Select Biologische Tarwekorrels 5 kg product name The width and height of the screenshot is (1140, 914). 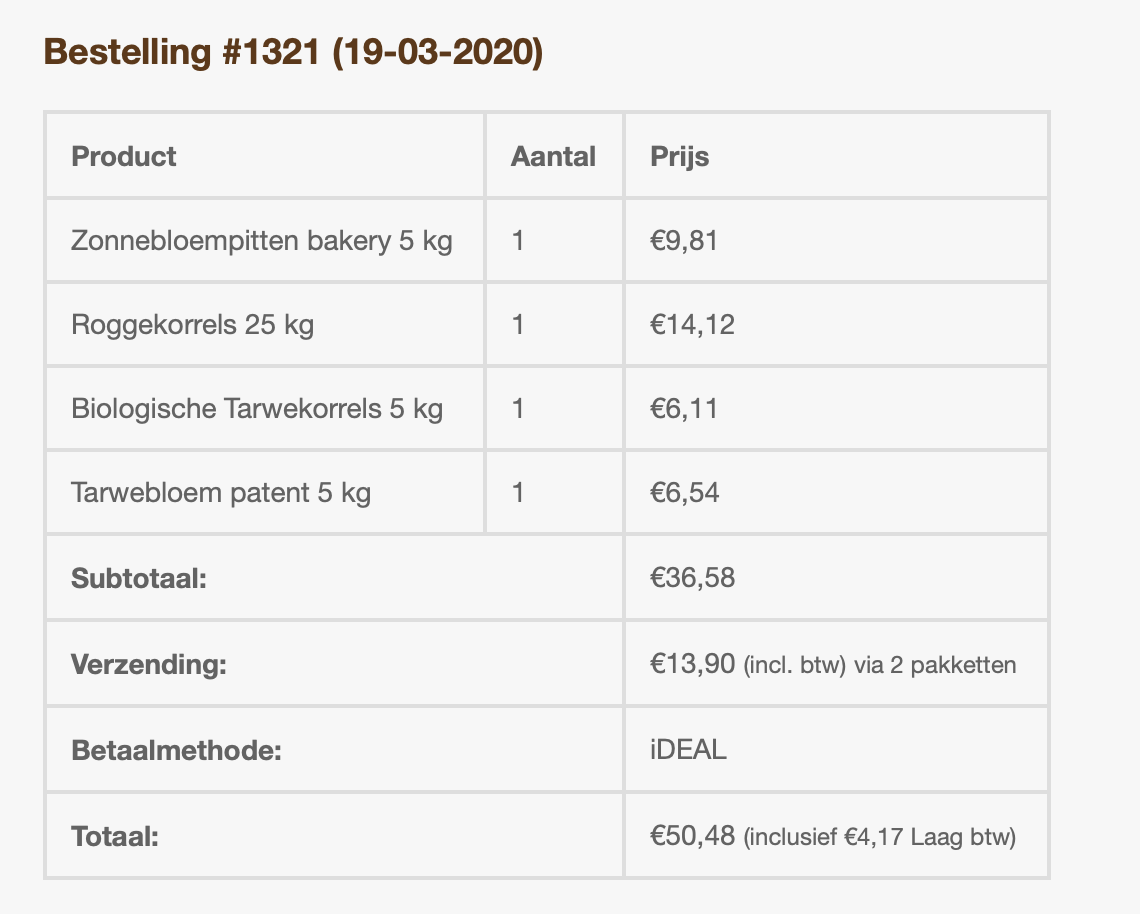click(257, 409)
